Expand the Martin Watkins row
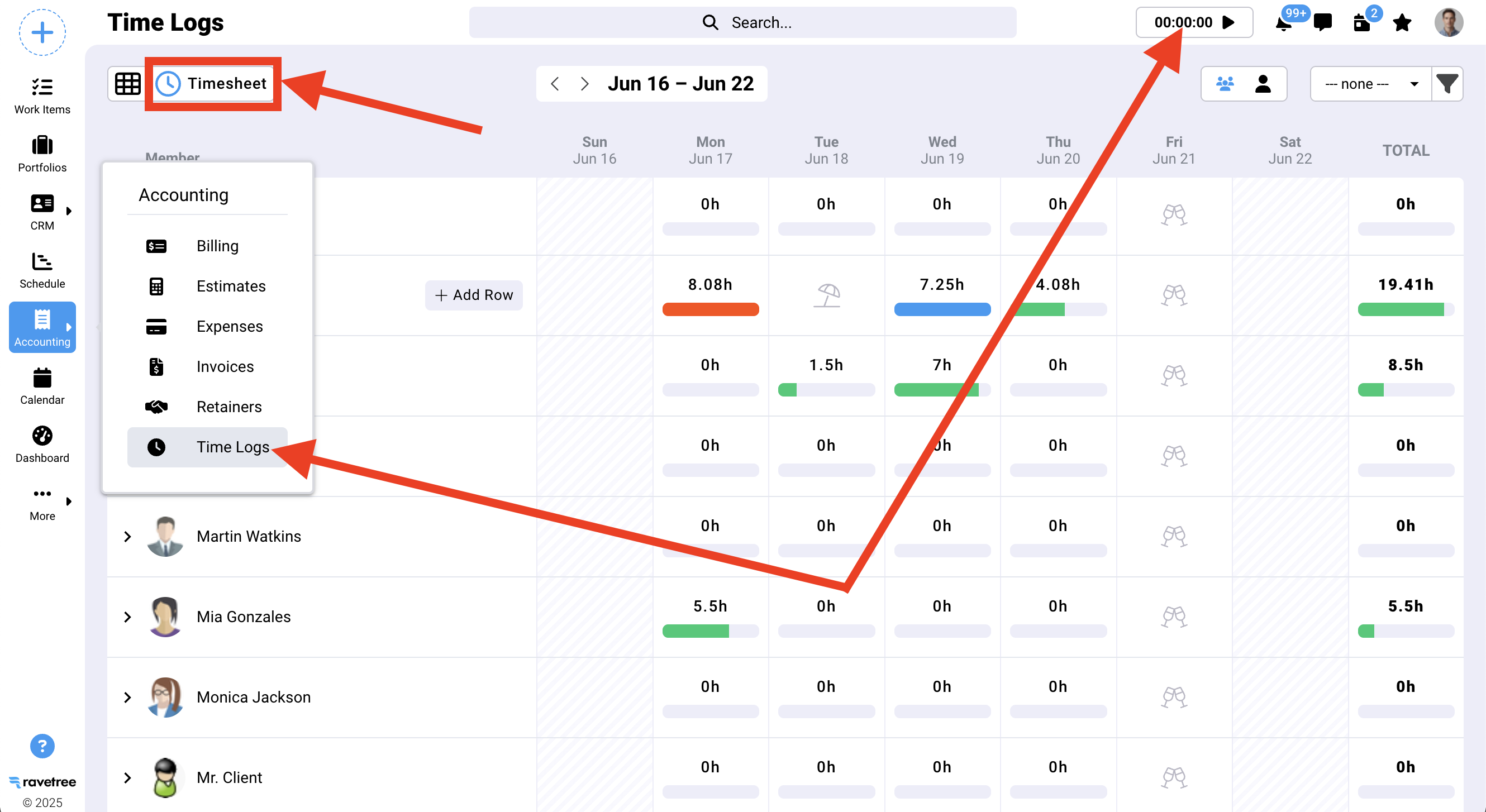1486x812 pixels. click(x=127, y=536)
